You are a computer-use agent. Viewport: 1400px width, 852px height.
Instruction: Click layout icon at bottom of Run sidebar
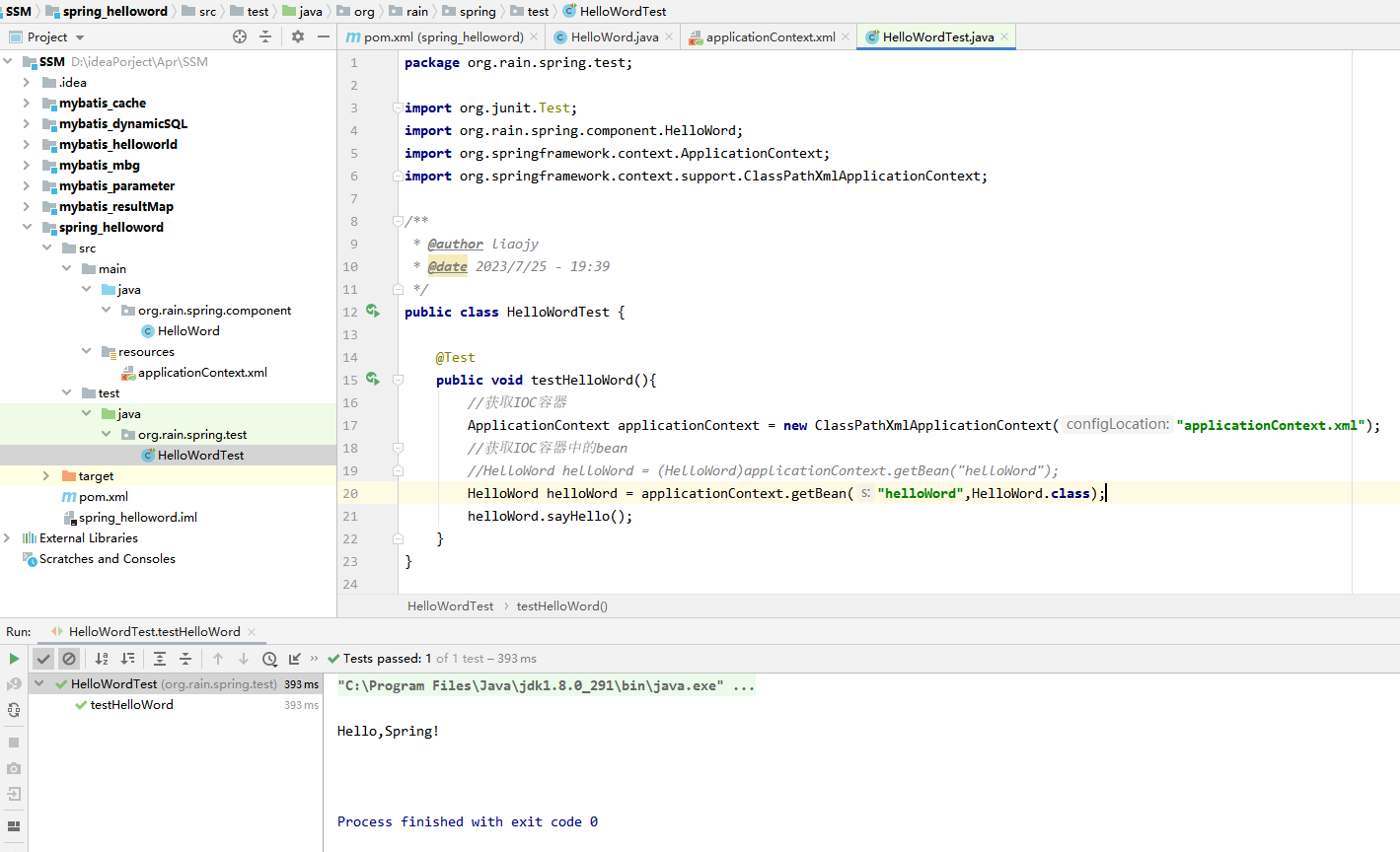pyautogui.click(x=14, y=826)
